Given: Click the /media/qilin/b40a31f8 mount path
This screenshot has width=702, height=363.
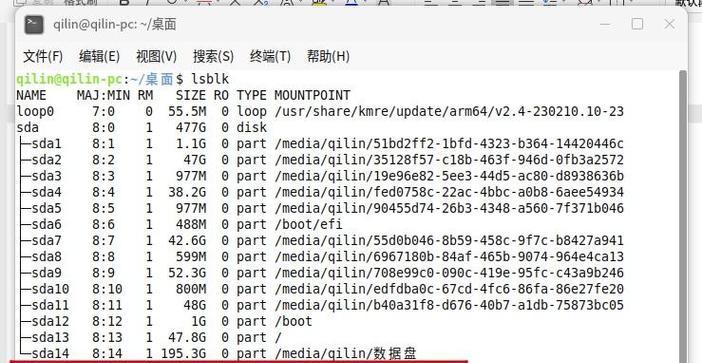Looking at the screenshot, I should coord(449,305).
